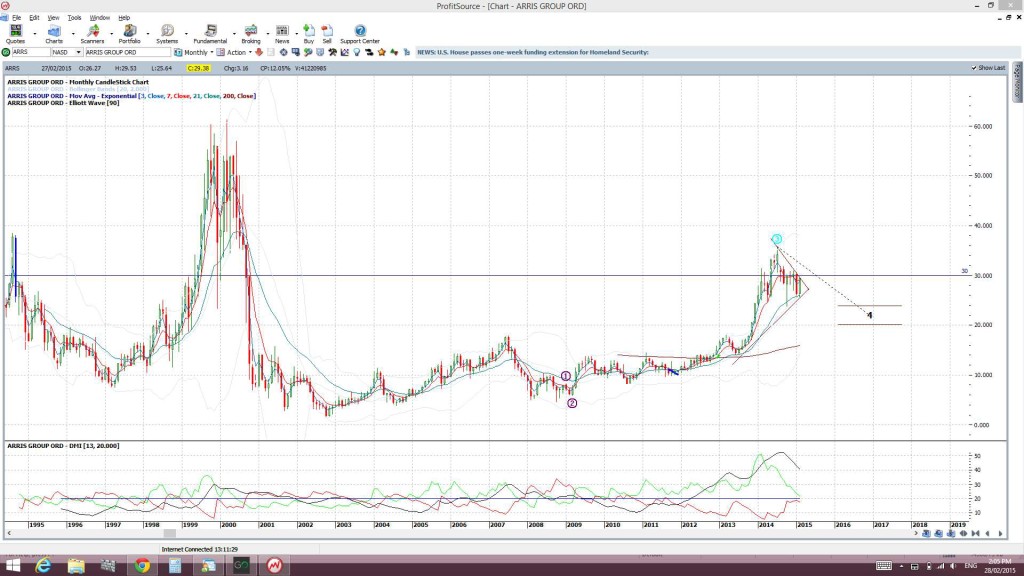
Task: Open the Edit menu
Action: click(34, 18)
